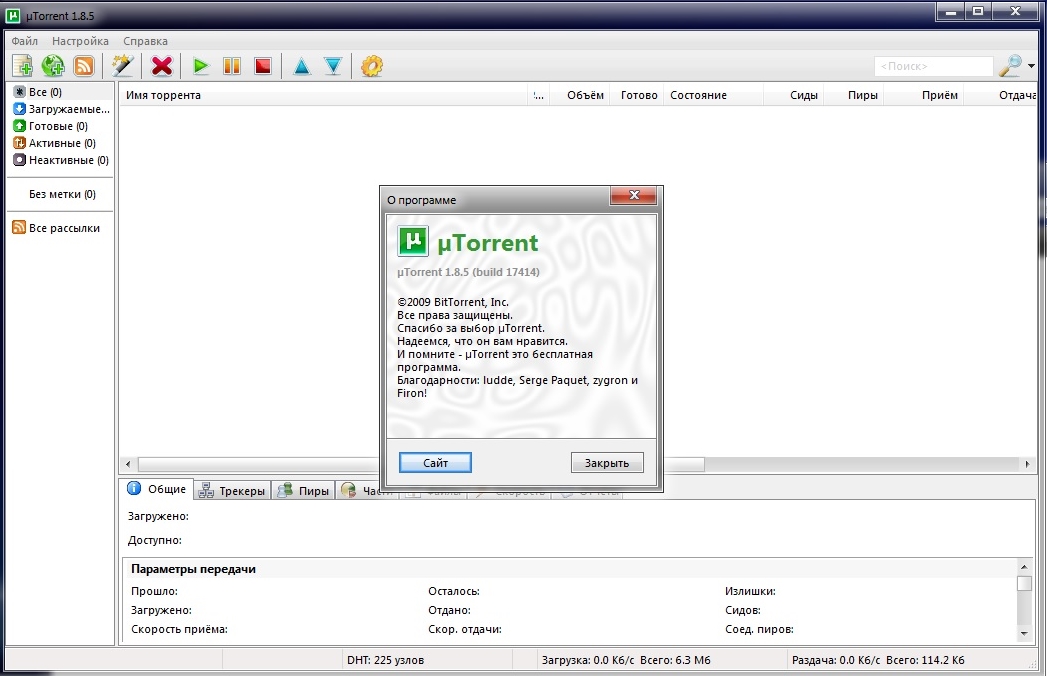Screen dimensions: 1047x676
Task: Open the RSS downloader toolbar icon
Action: (x=84, y=66)
